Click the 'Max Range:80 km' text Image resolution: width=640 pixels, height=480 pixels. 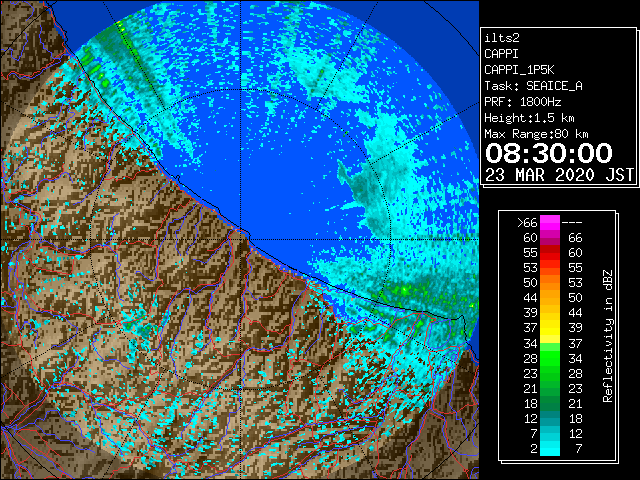click(536, 134)
